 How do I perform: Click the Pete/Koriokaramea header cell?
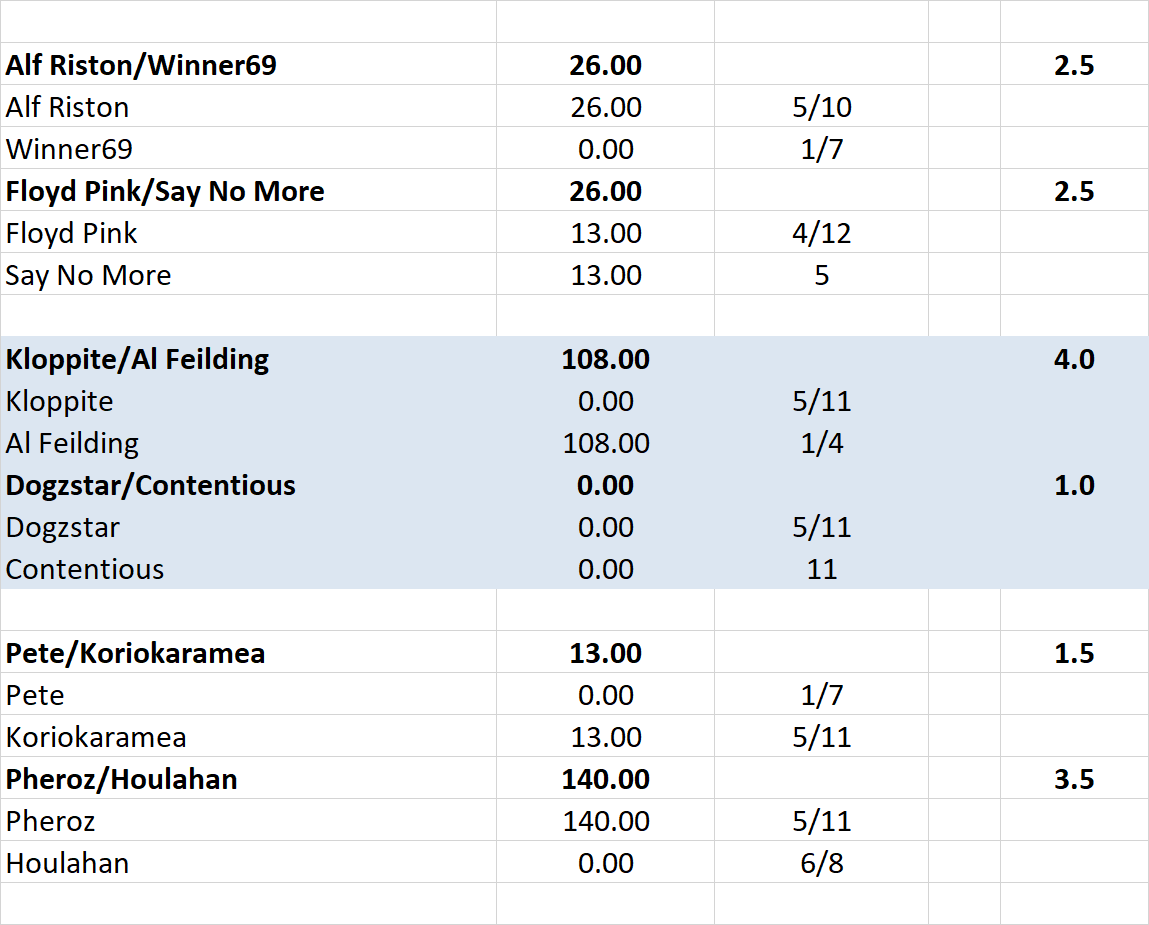coord(136,654)
